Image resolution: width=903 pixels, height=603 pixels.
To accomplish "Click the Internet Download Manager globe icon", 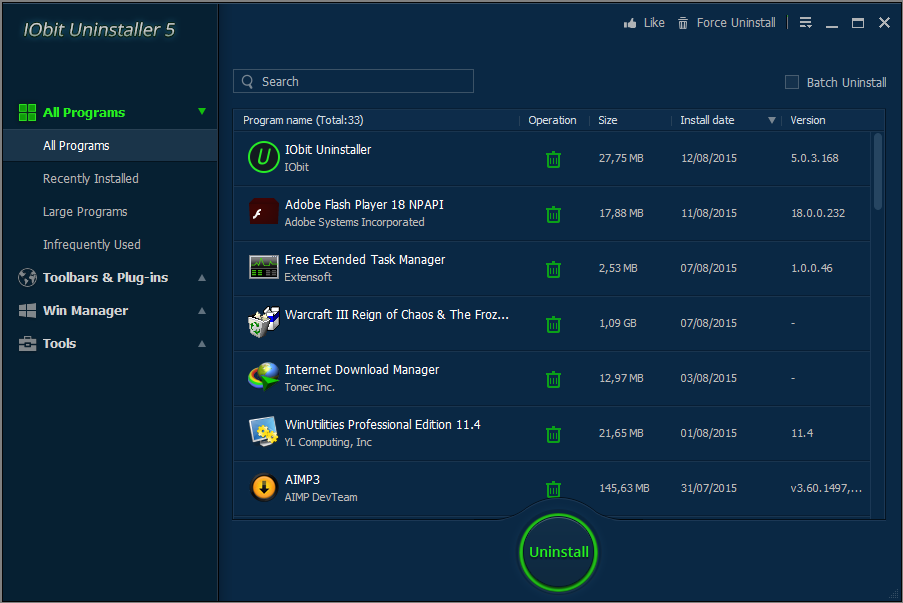I will coord(264,377).
